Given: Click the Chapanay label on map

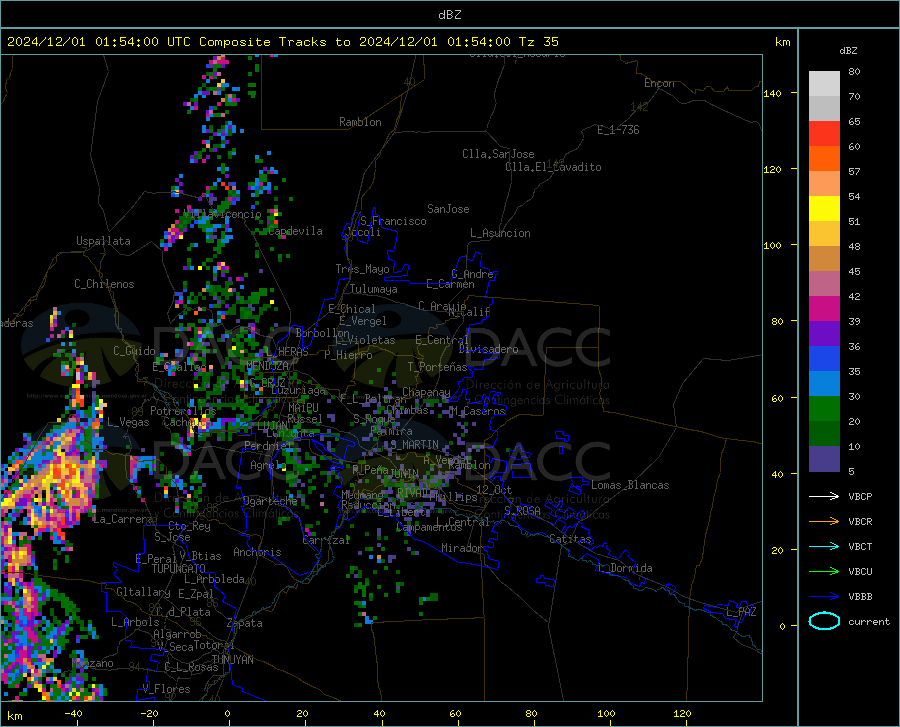Looking at the screenshot, I should pos(426,392).
